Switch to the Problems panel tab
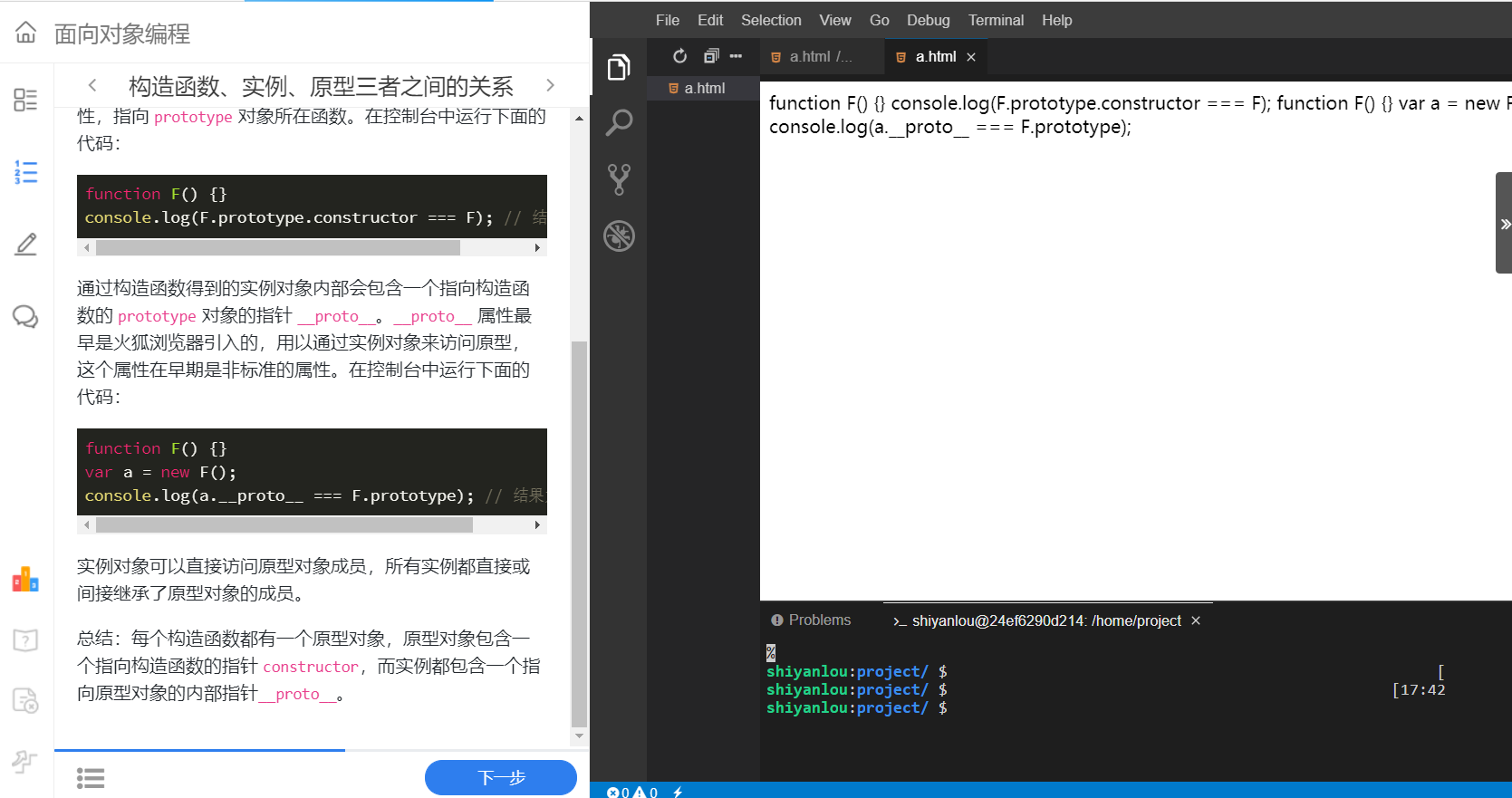This screenshot has width=1512, height=798. [811, 620]
